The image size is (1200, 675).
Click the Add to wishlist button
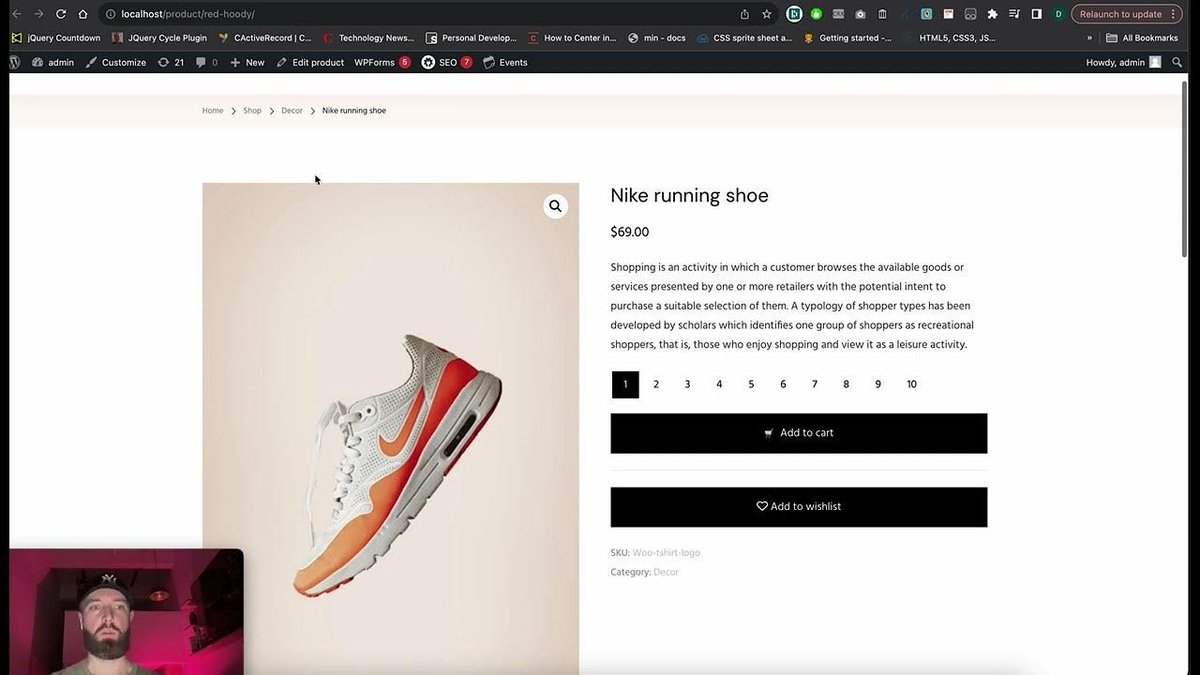point(799,507)
